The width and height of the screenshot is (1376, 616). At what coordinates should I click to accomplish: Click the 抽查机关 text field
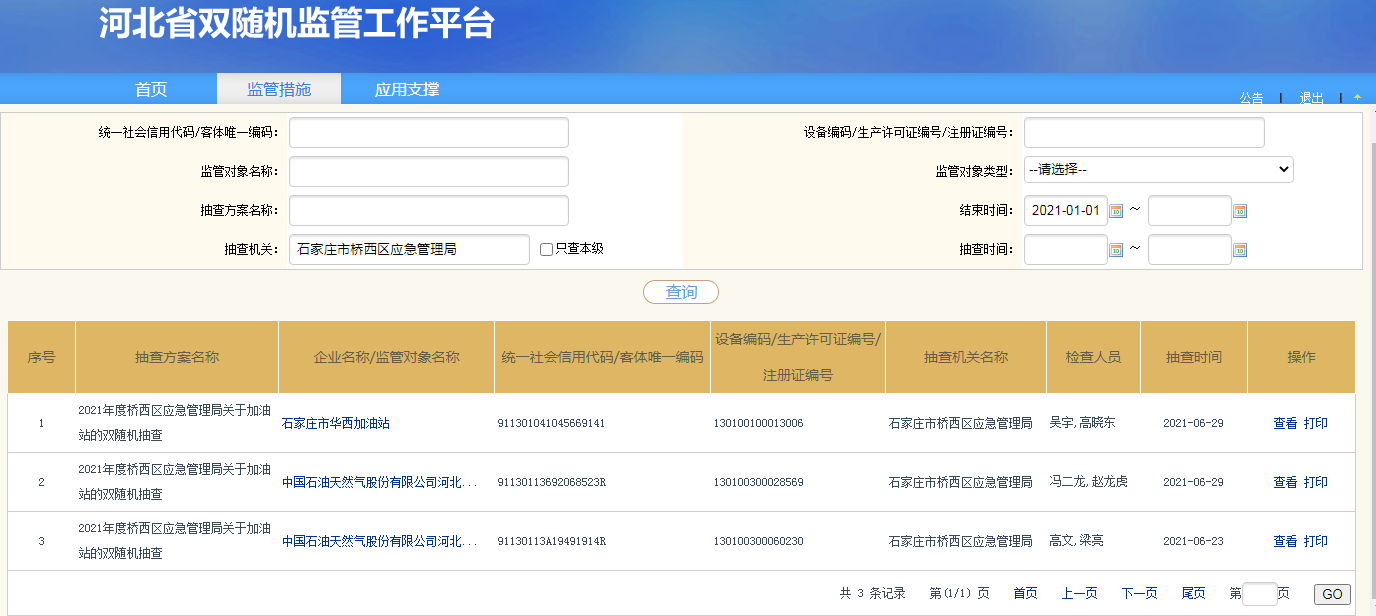(x=408, y=250)
